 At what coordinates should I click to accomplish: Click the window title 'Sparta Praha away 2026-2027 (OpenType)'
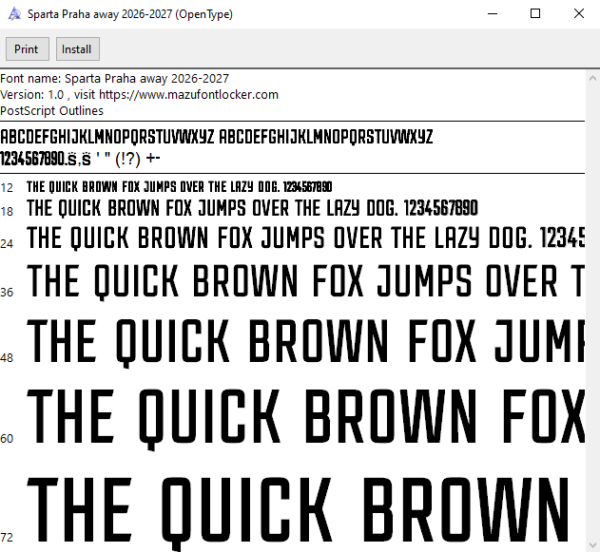[130, 14]
